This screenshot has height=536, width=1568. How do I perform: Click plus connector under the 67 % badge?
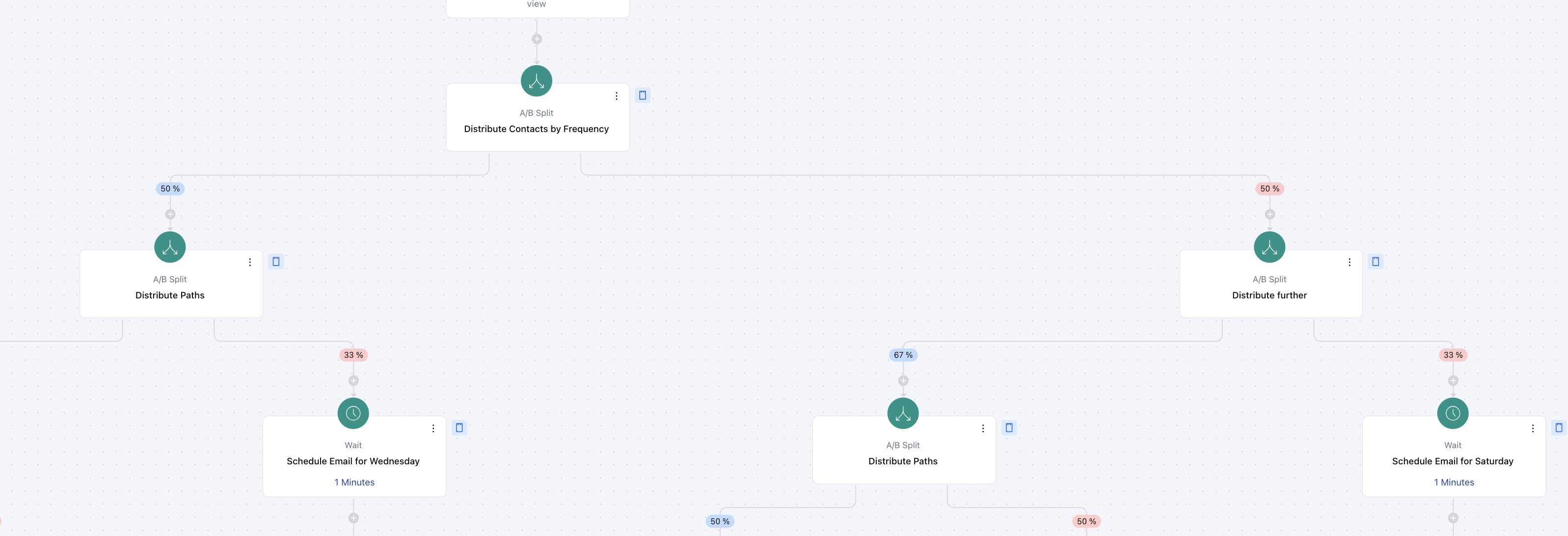coord(903,380)
